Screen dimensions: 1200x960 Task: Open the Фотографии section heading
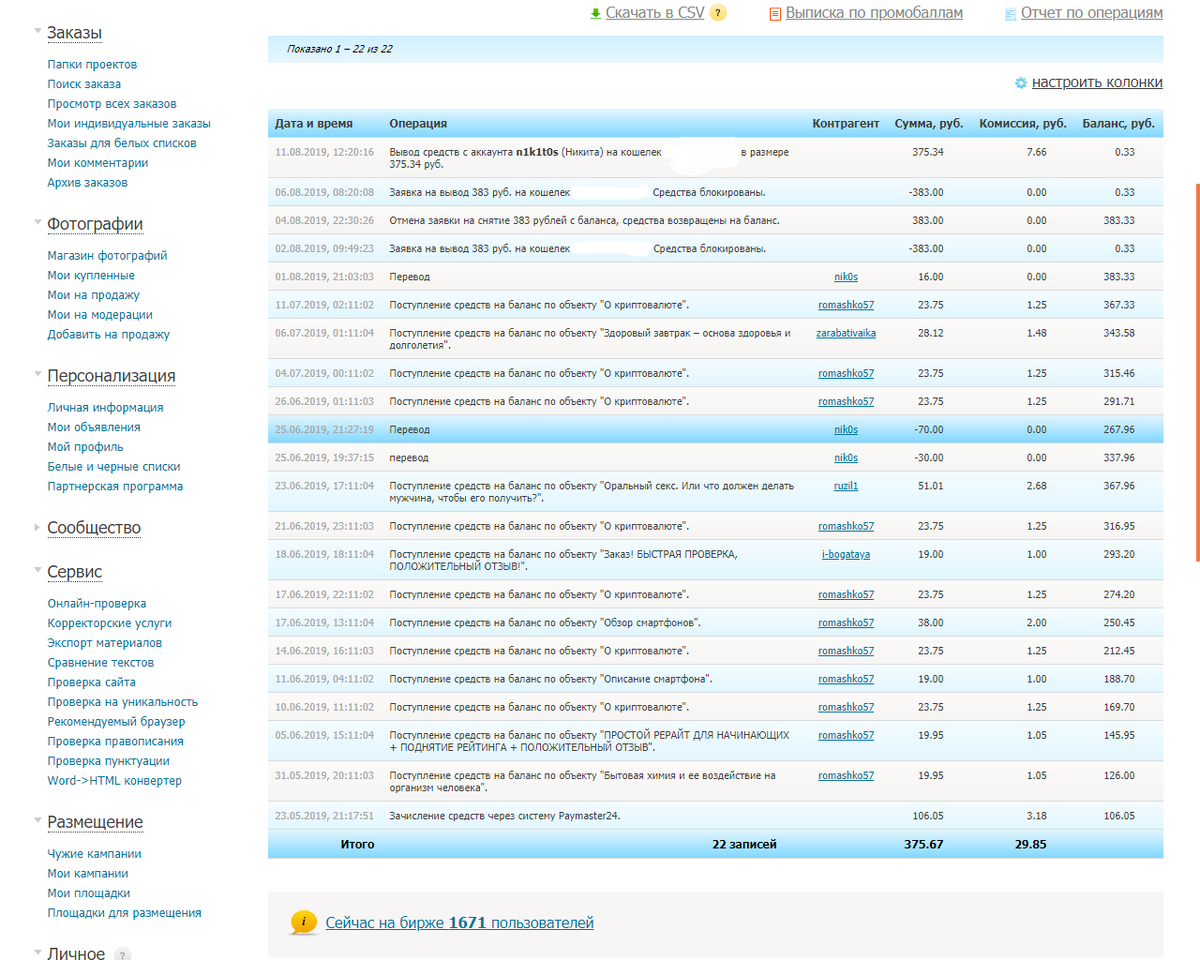[95, 224]
